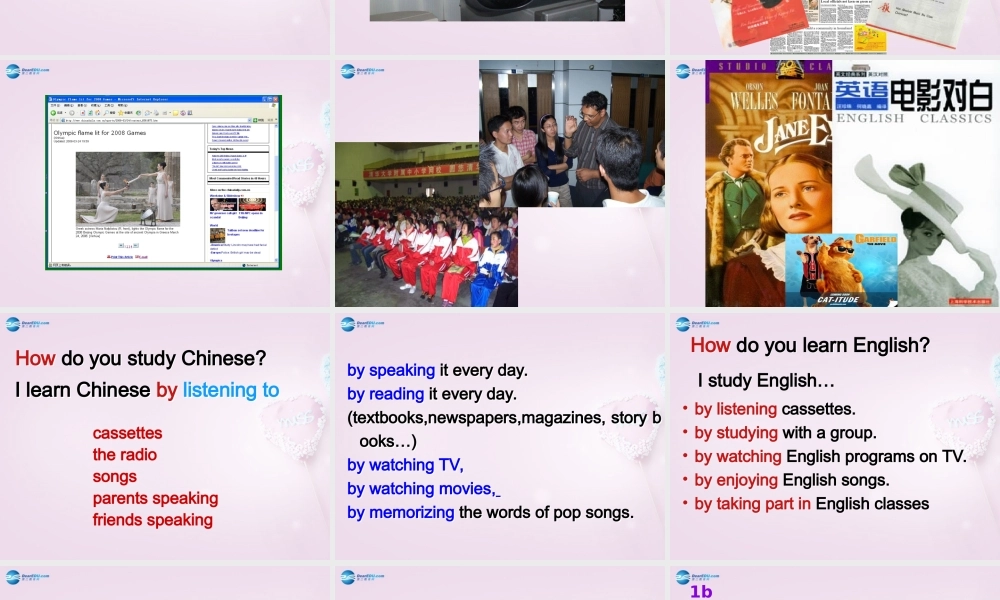Expand the Back button dropdown chevron

coord(64,113)
